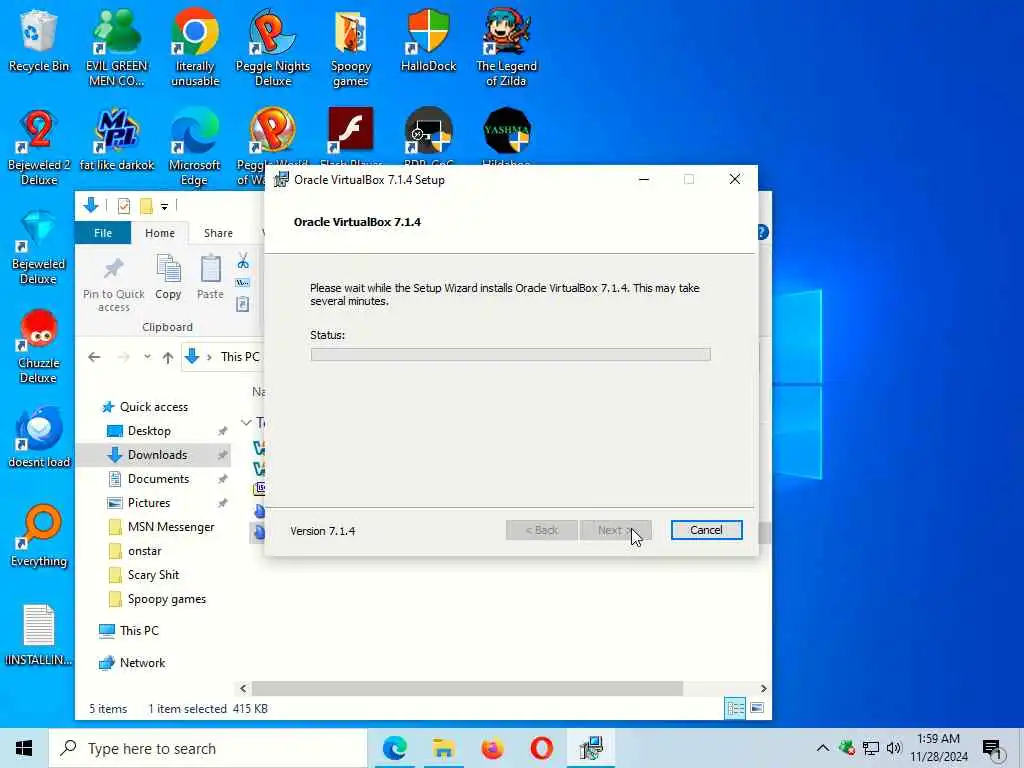Click the Up one level arrow
Screen dimensions: 1024x768
[x=168, y=357]
